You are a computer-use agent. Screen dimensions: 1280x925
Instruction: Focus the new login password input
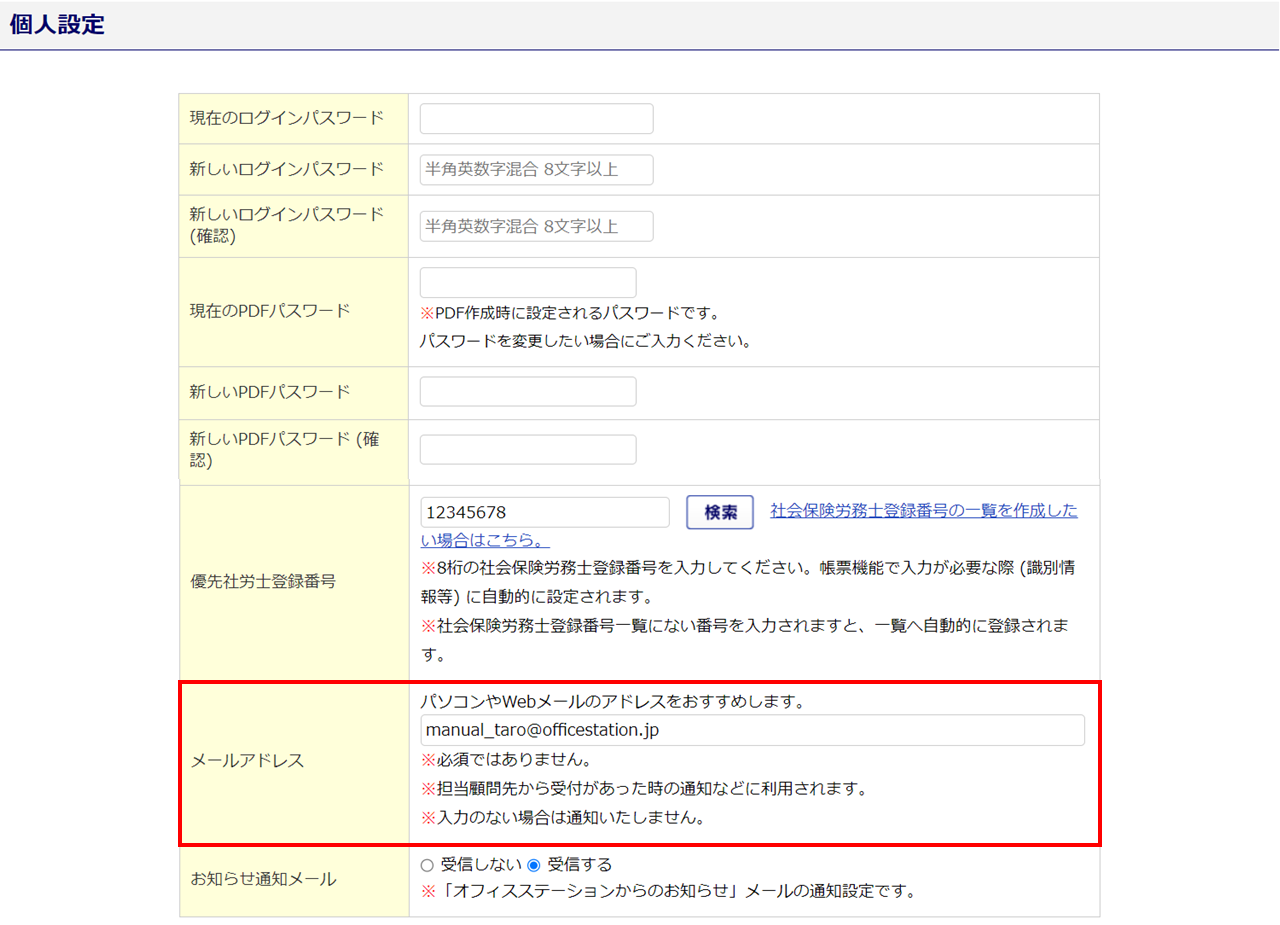tap(536, 170)
